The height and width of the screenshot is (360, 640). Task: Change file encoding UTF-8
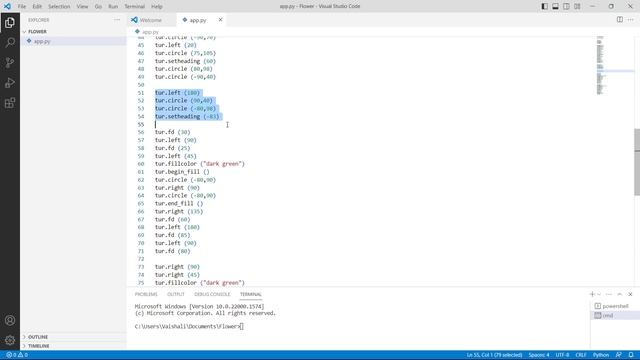562,355
